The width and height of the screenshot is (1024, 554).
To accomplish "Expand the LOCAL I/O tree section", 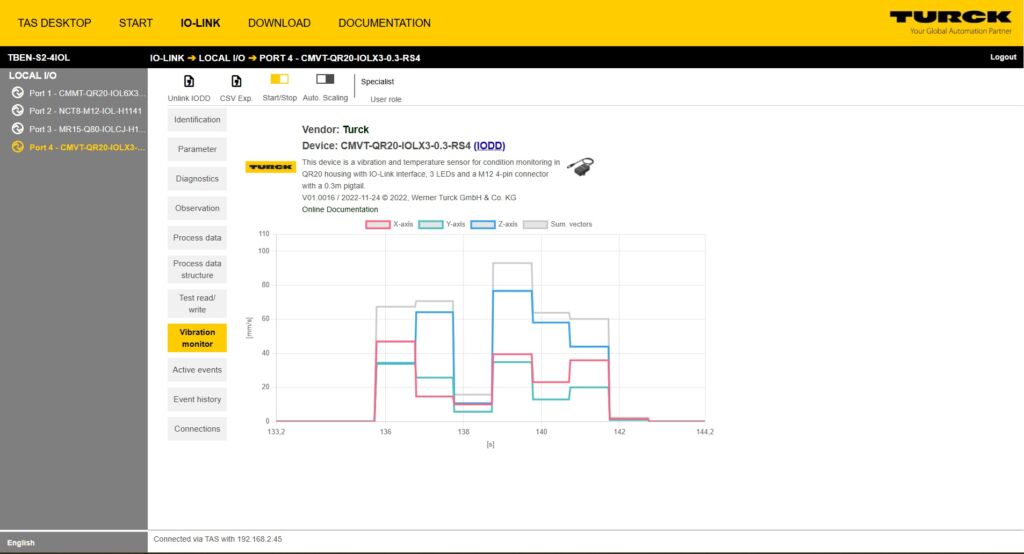I will [x=33, y=75].
